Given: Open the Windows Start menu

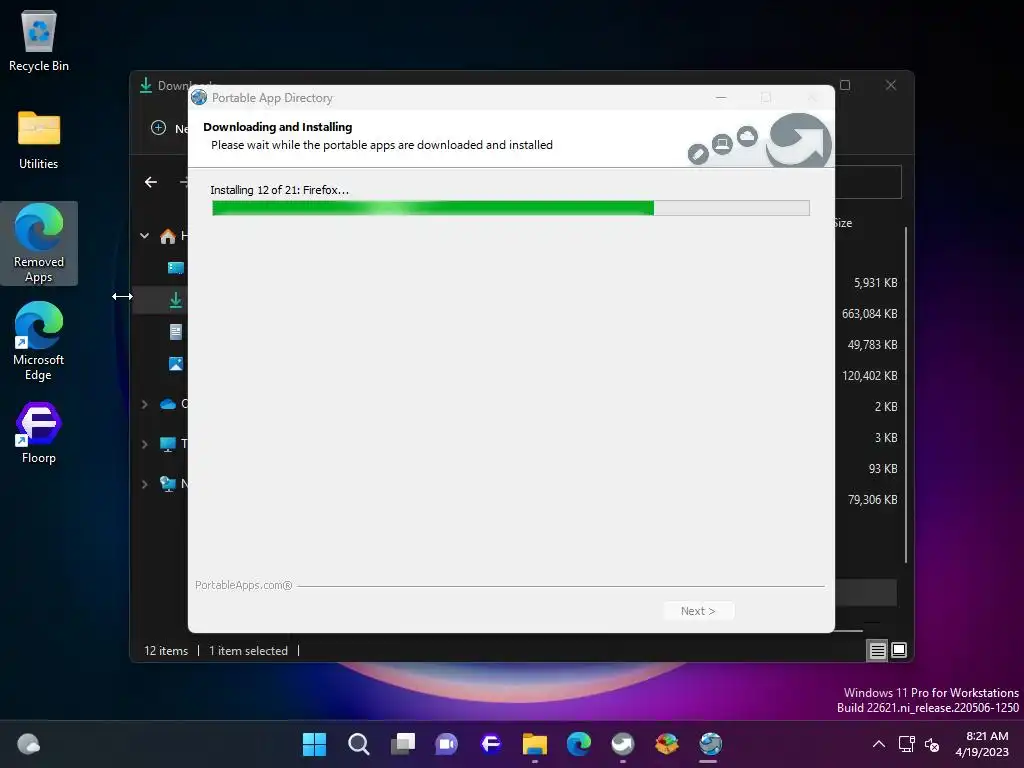Looking at the screenshot, I should [314, 744].
